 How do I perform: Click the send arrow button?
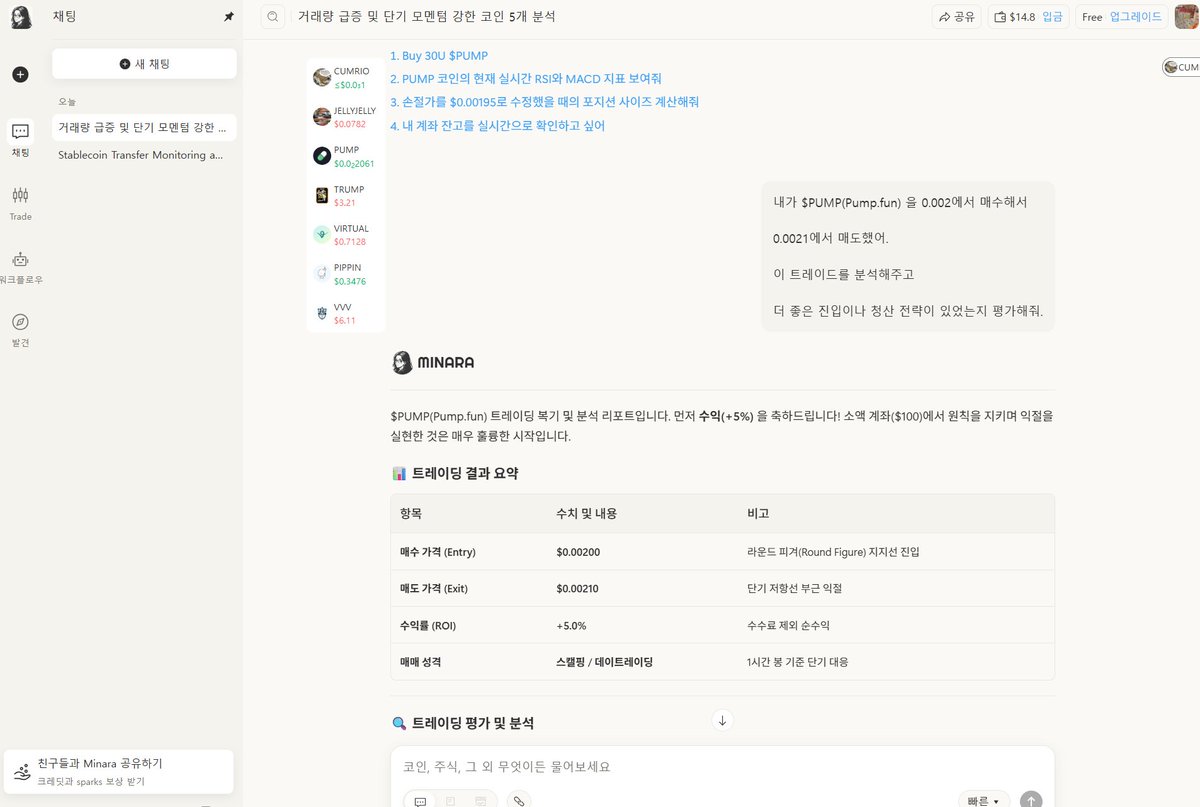tap(1031, 801)
